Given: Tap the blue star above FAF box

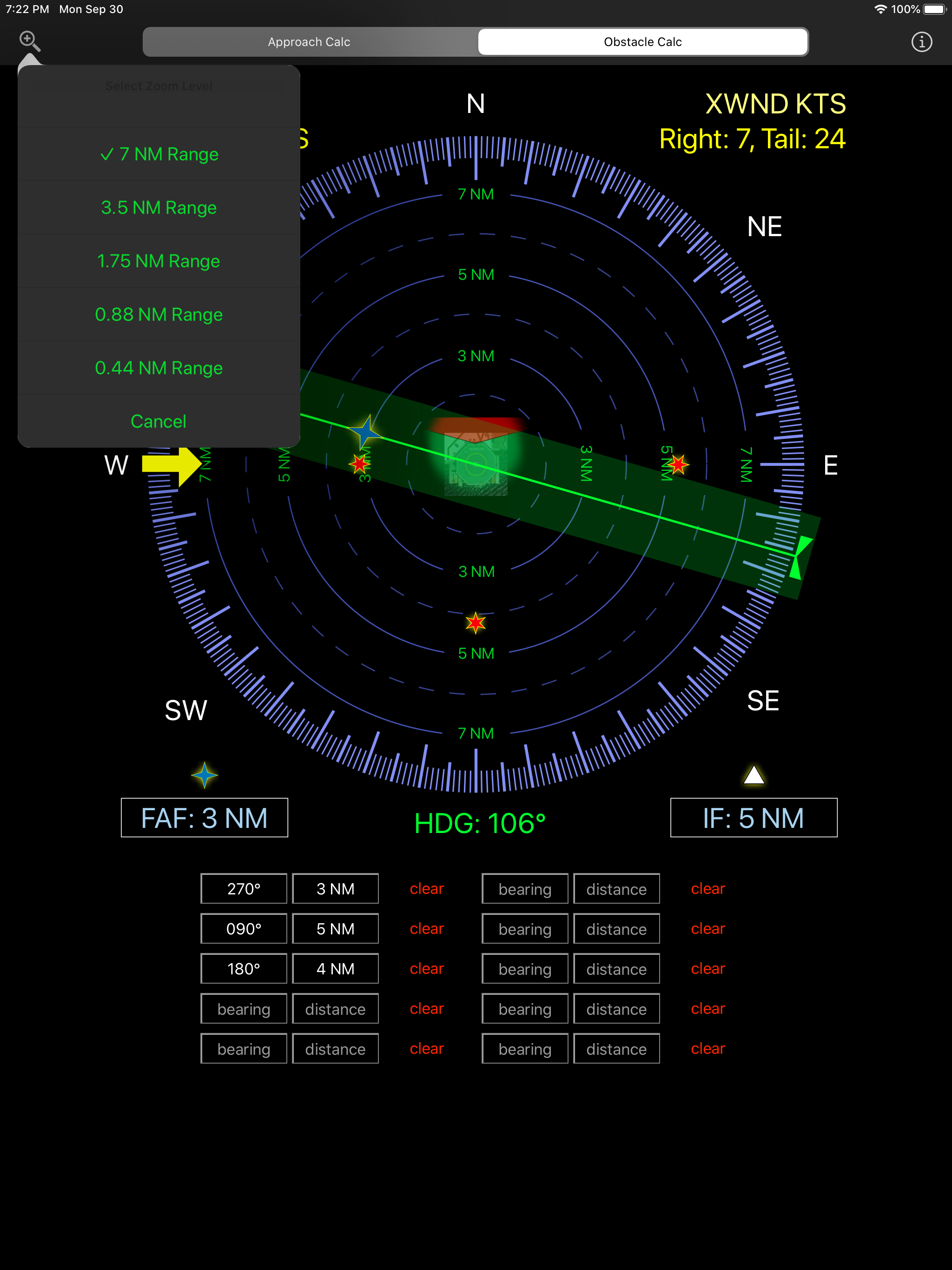Looking at the screenshot, I should pyautogui.click(x=205, y=775).
